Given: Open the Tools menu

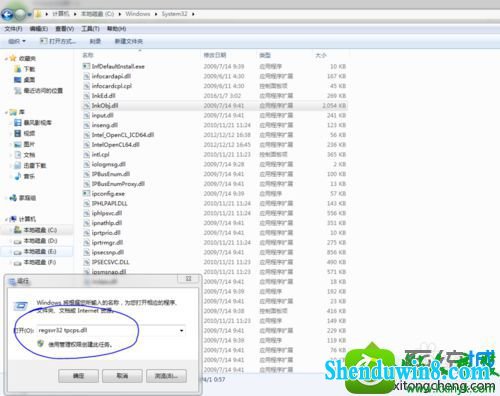Looking at the screenshot, I should coord(90,29).
